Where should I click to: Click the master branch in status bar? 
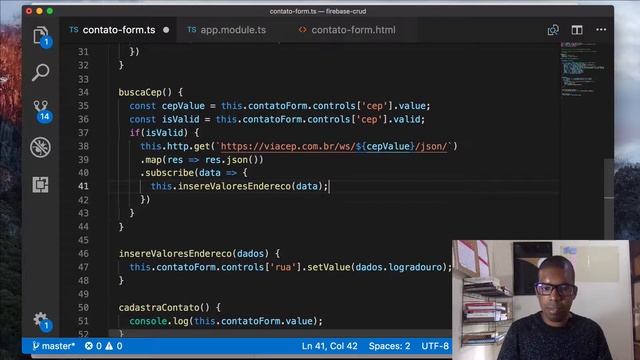coord(53,346)
